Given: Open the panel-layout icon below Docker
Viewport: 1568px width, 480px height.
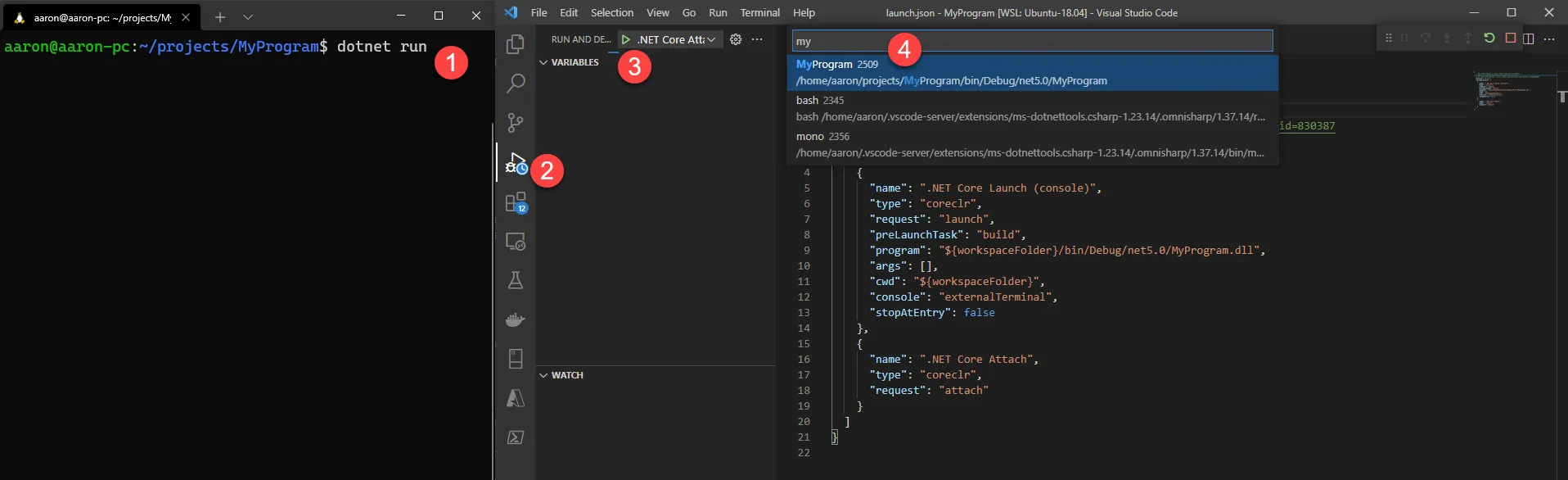Looking at the screenshot, I should [x=515, y=359].
